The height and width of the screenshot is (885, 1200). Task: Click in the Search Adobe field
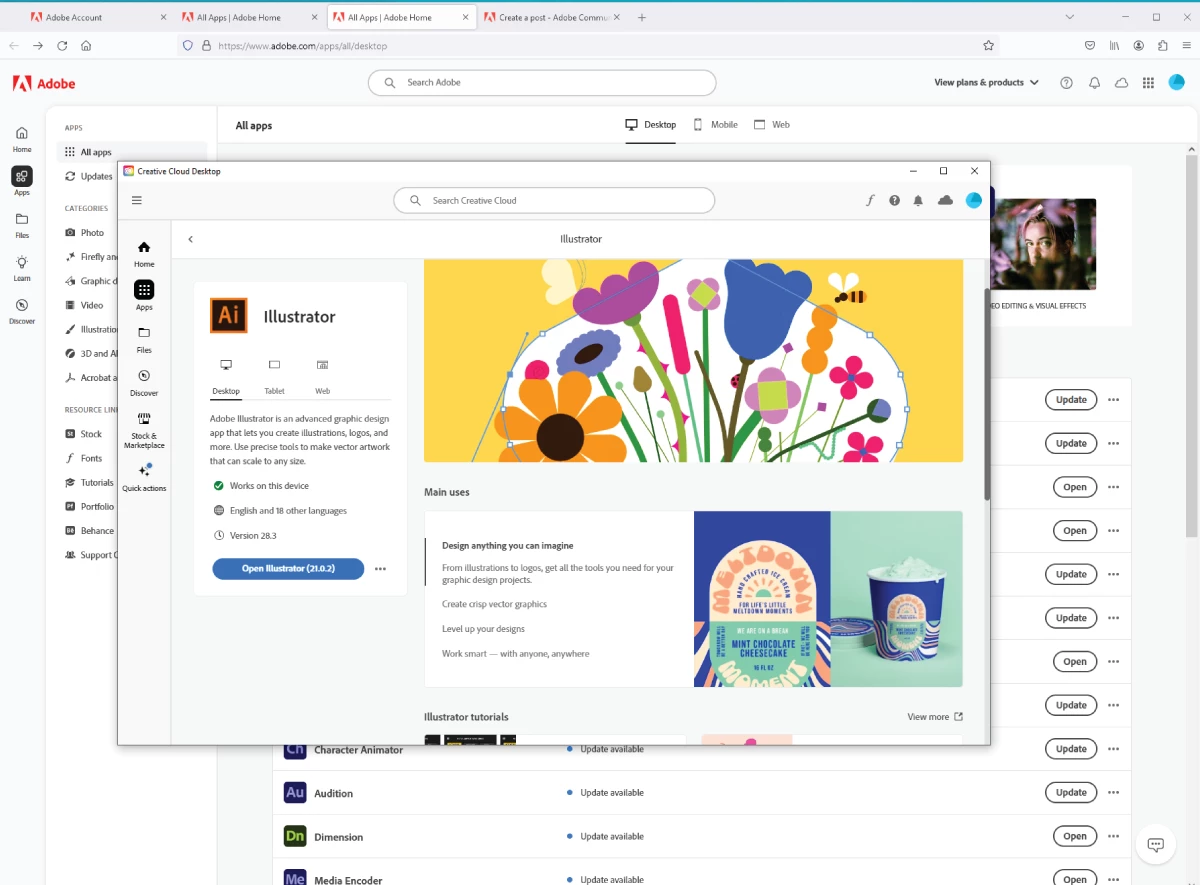click(x=542, y=83)
